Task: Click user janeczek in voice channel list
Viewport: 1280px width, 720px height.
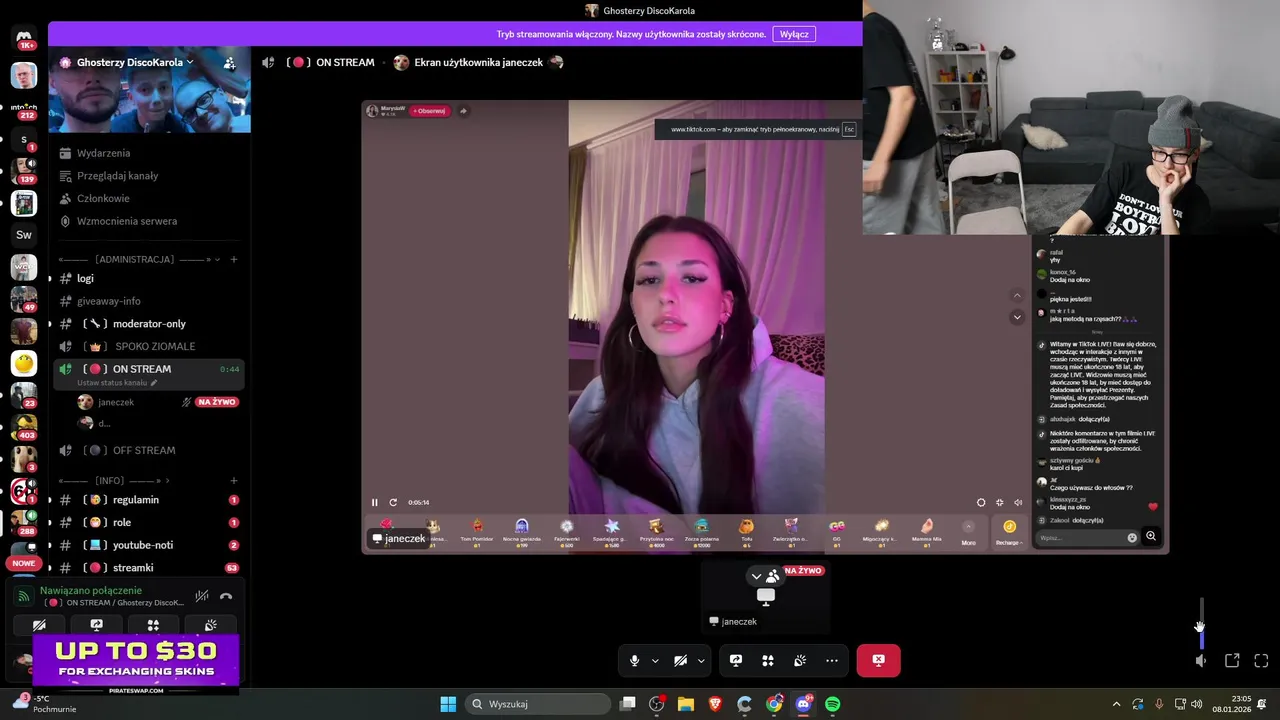Action: (x=116, y=402)
